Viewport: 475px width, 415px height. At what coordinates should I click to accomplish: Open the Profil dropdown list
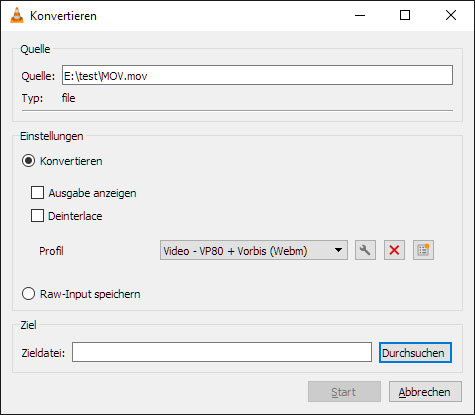[x=254, y=250]
